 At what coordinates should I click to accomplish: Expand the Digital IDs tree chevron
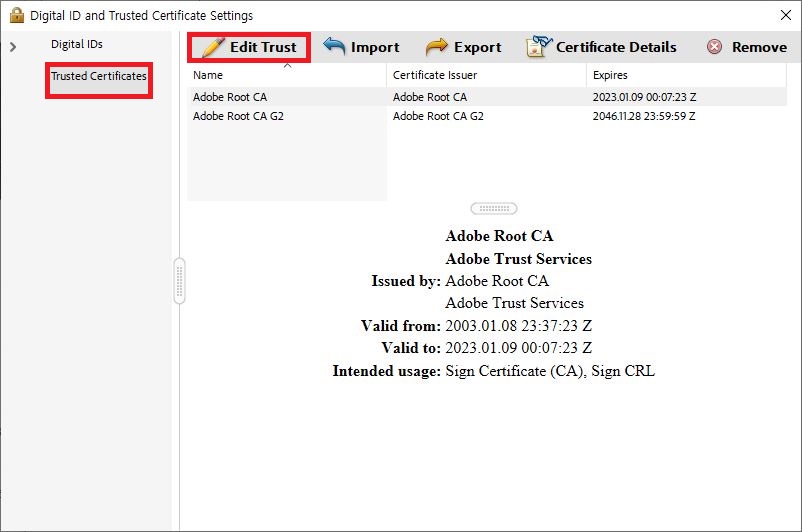[x=13, y=47]
